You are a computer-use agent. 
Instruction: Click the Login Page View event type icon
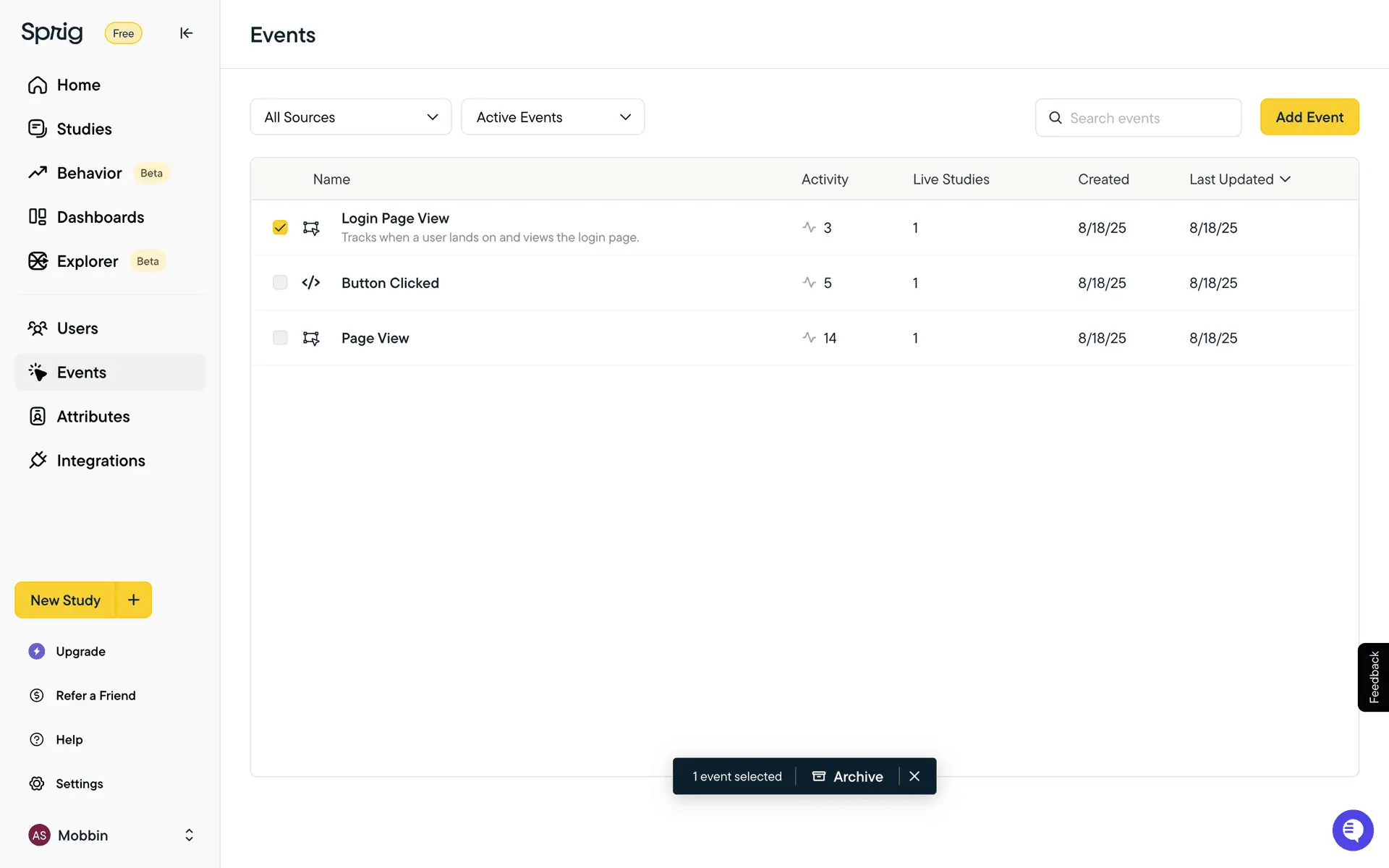click(x=311, y=228)
